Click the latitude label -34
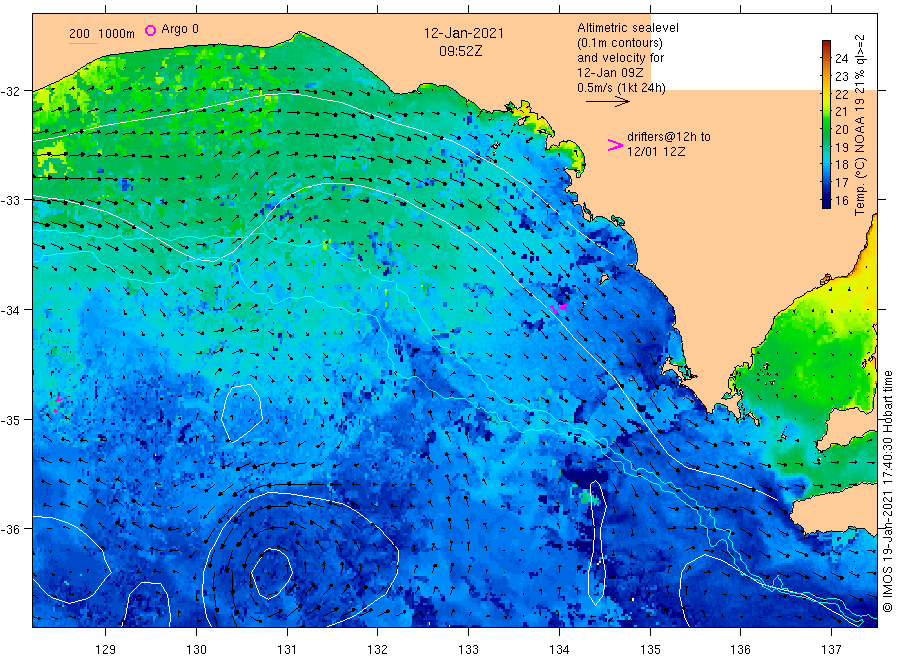The width and height of the screenshot is (900, 660). pos(10,310)
